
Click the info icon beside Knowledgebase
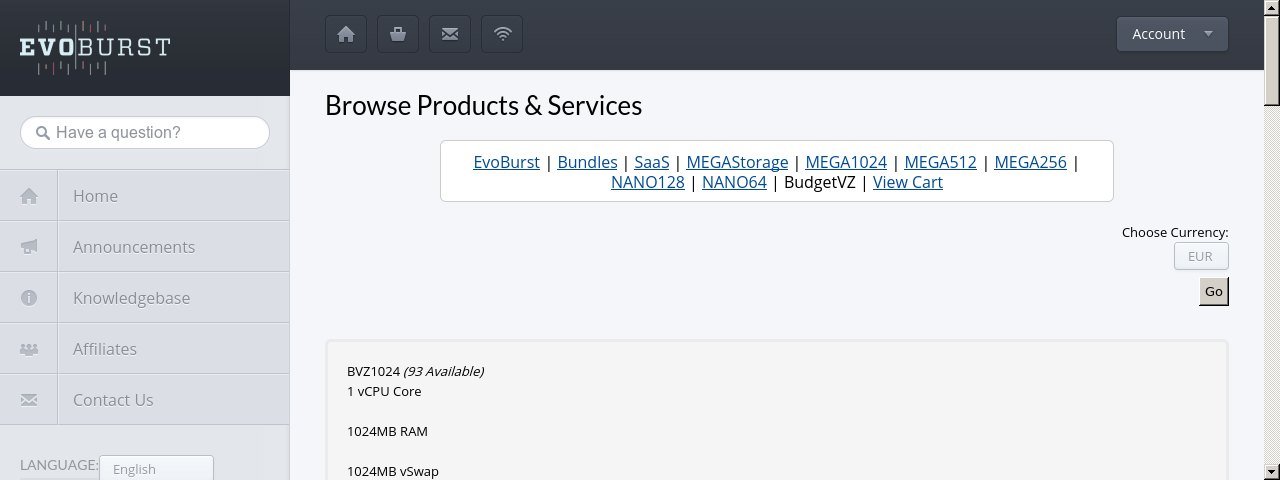[x=29, y=298]
